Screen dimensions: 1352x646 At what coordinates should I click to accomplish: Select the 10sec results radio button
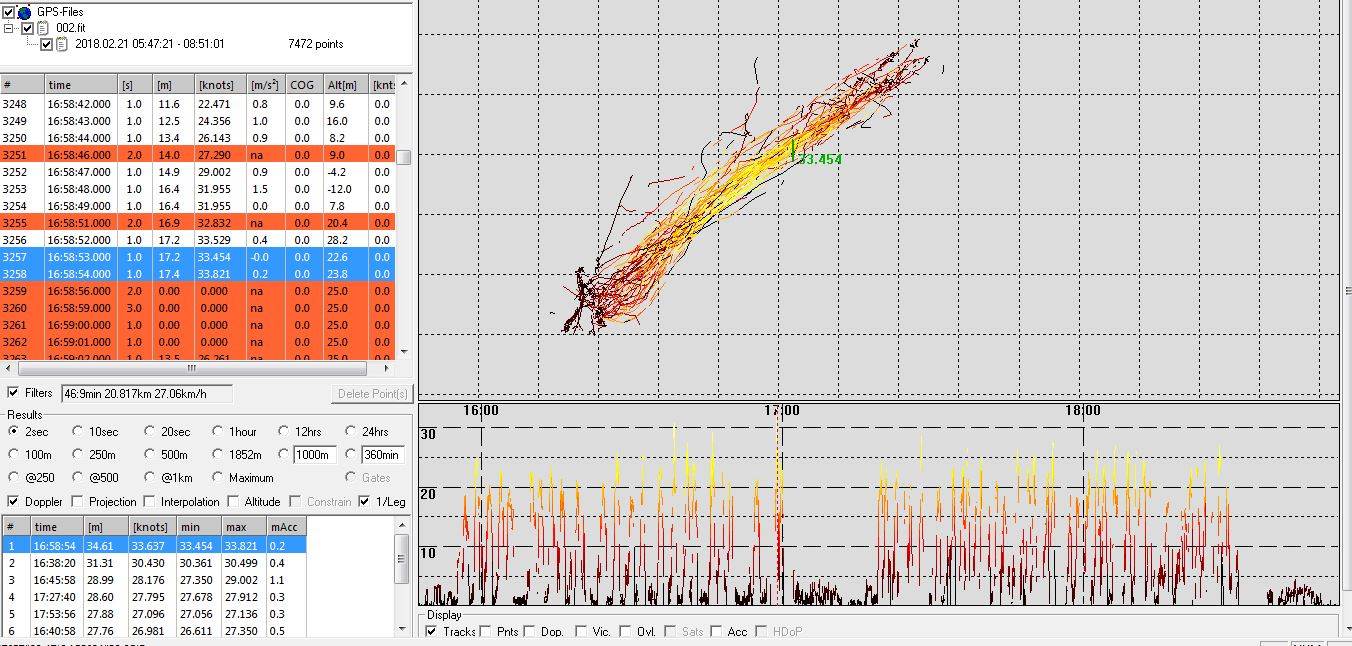78,431
